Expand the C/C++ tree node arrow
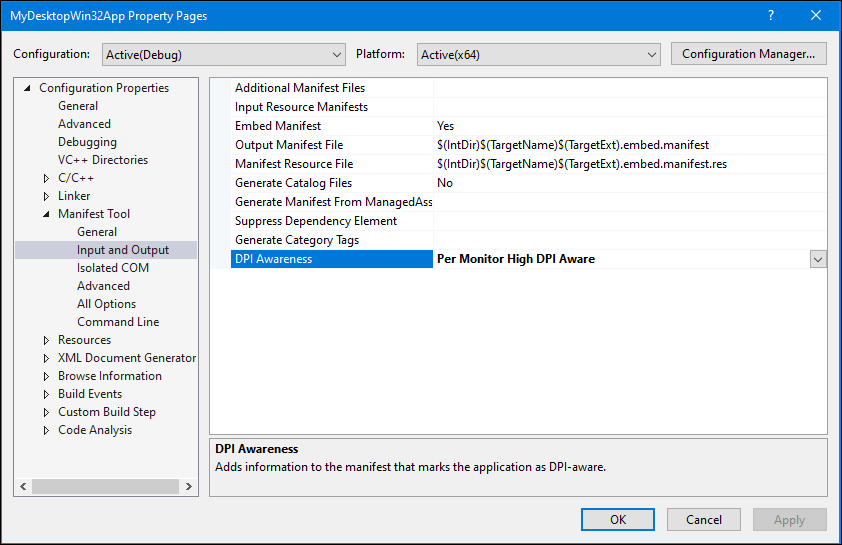The height and width of the screenshot is (545, 842). pyautogui.click(x=46, y=178)
